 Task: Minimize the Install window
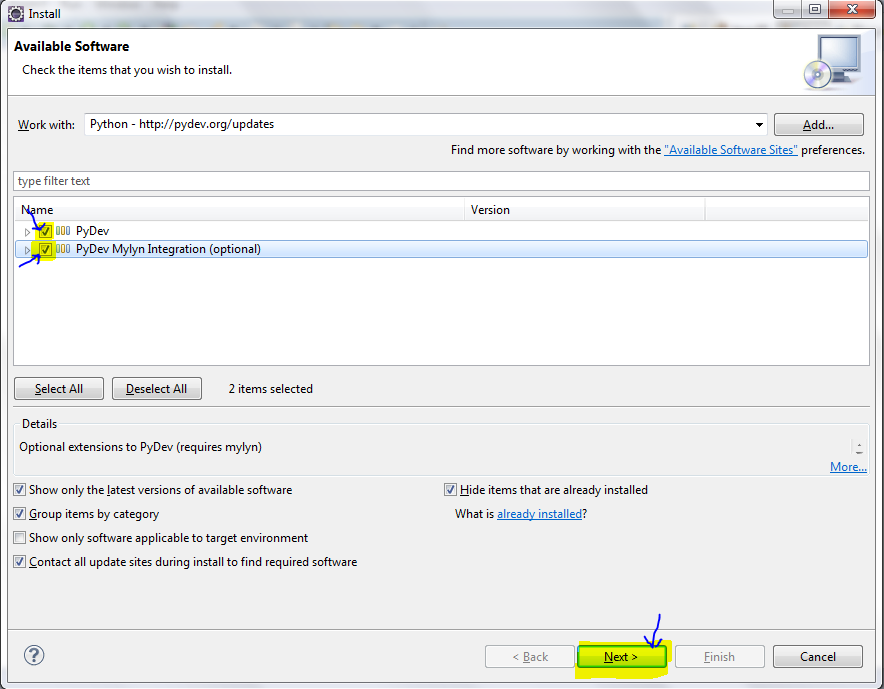pyautogui.click(x=788, y=10)
